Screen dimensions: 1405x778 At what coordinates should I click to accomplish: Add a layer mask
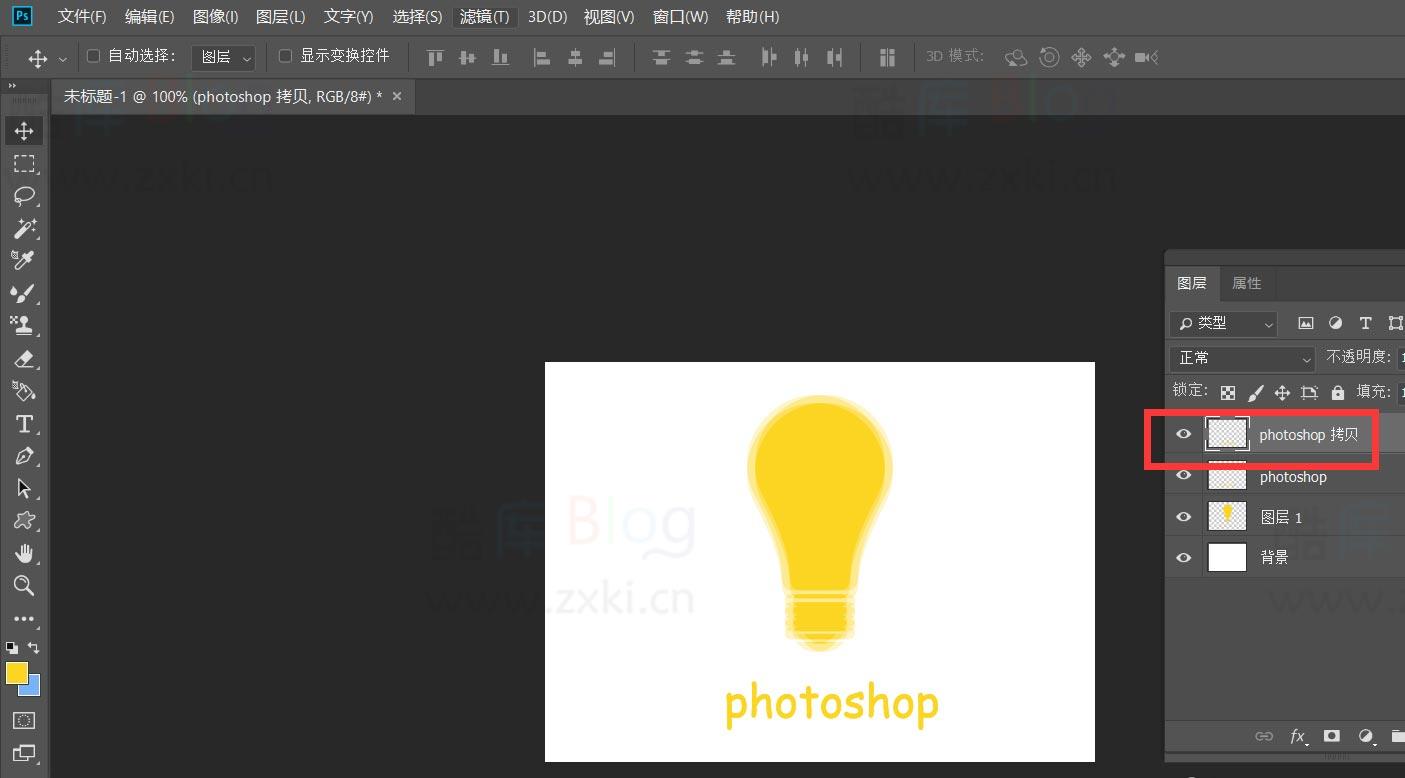tap(1331, 737)
